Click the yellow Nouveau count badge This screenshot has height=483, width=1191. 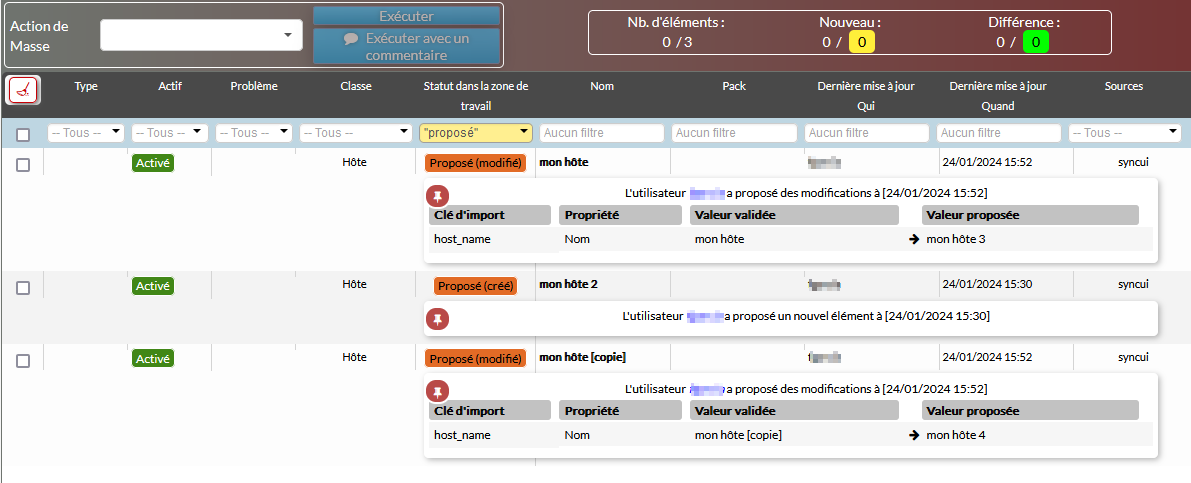[861, 42]
